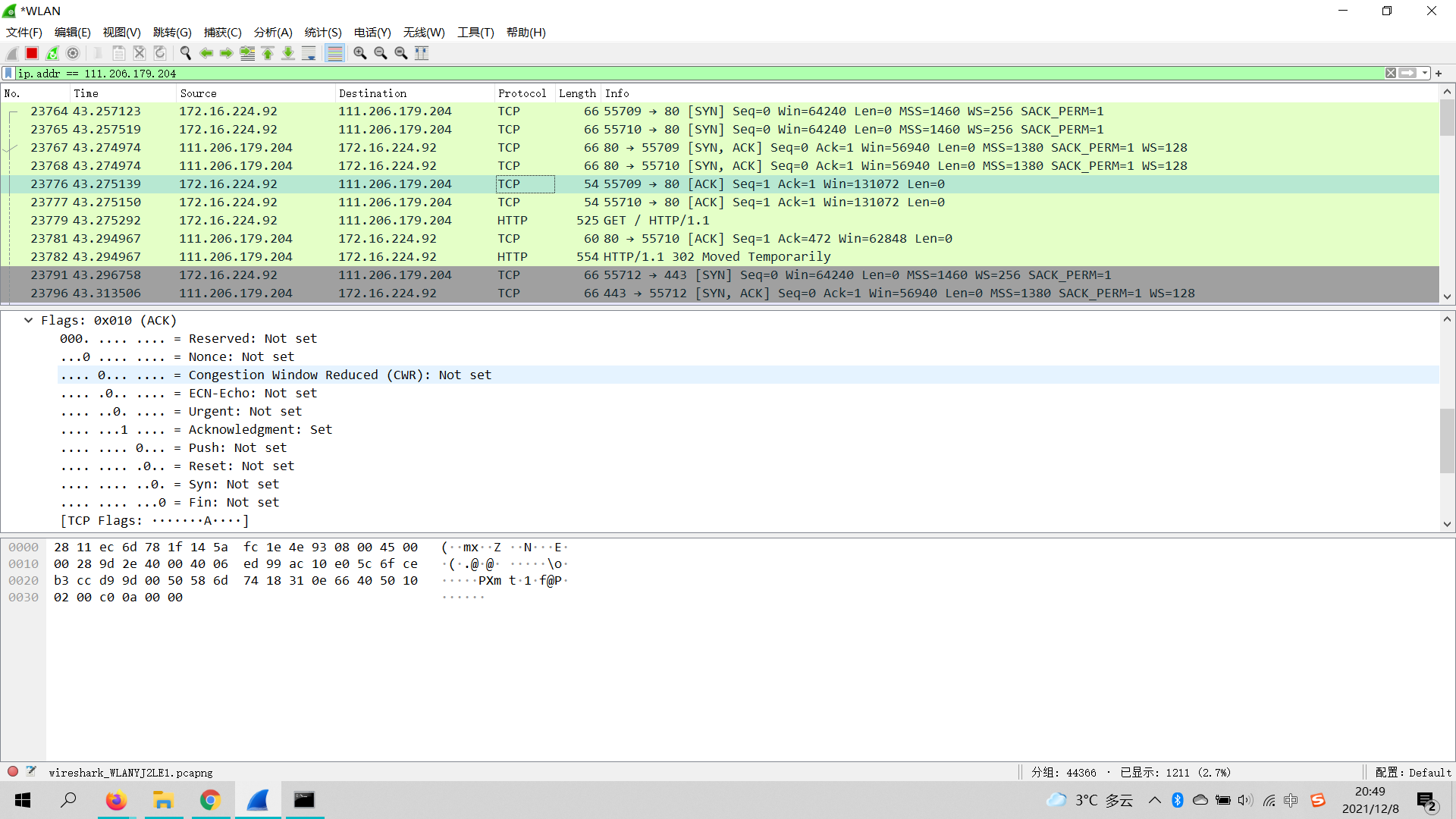Viewport: 1456px width, 819px height.
Task: Click the display filter text field
Action: point(682,74)
